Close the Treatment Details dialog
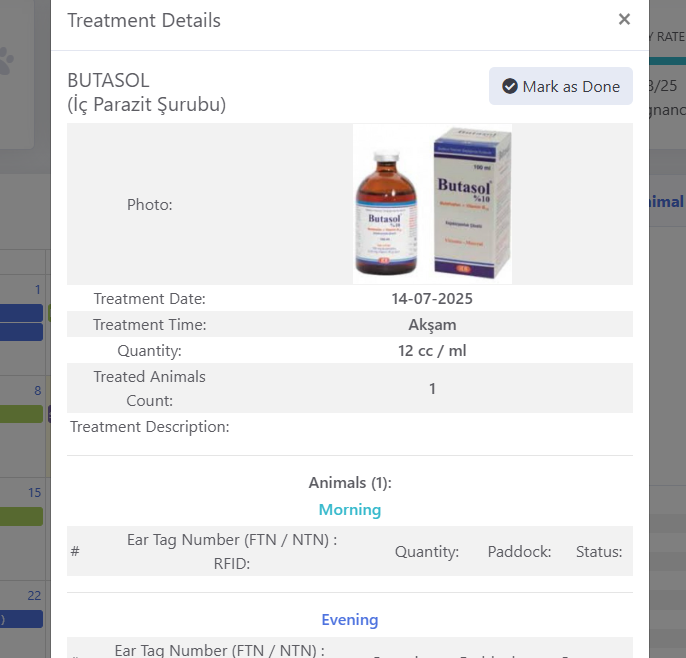The image size is (686, 658). click(624, 19)
